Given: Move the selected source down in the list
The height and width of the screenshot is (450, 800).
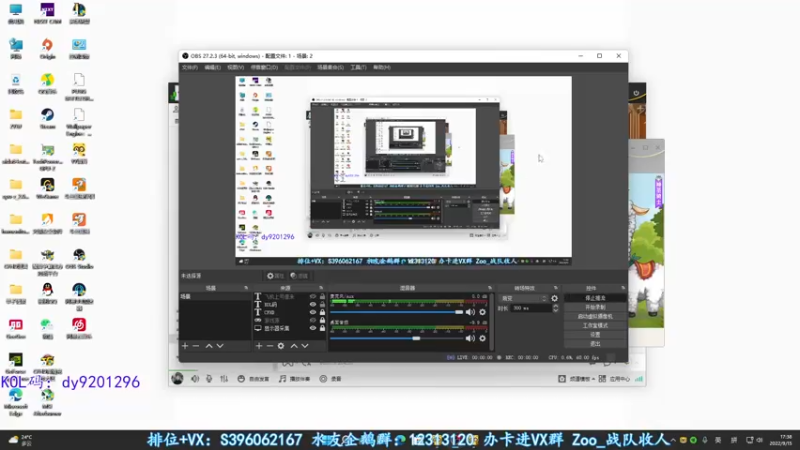Looking at the screenshot, I should (305, 346).
